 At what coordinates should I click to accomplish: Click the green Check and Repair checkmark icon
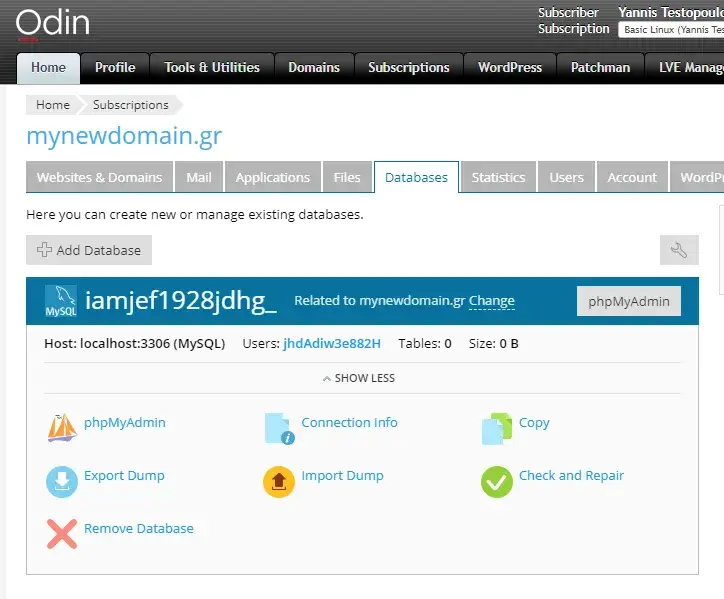pyautogui.click(x=497, y=482)
